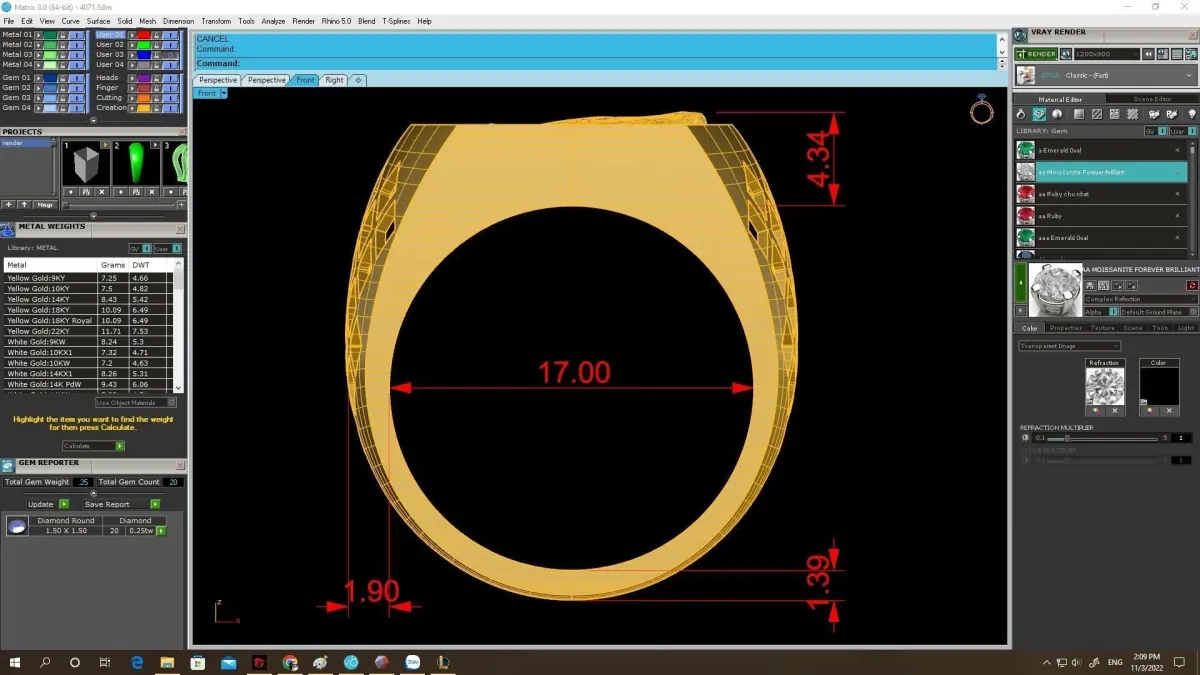Close the Projects panel
The height and width of the screenshot is (675, 1200).
[182, 132]
